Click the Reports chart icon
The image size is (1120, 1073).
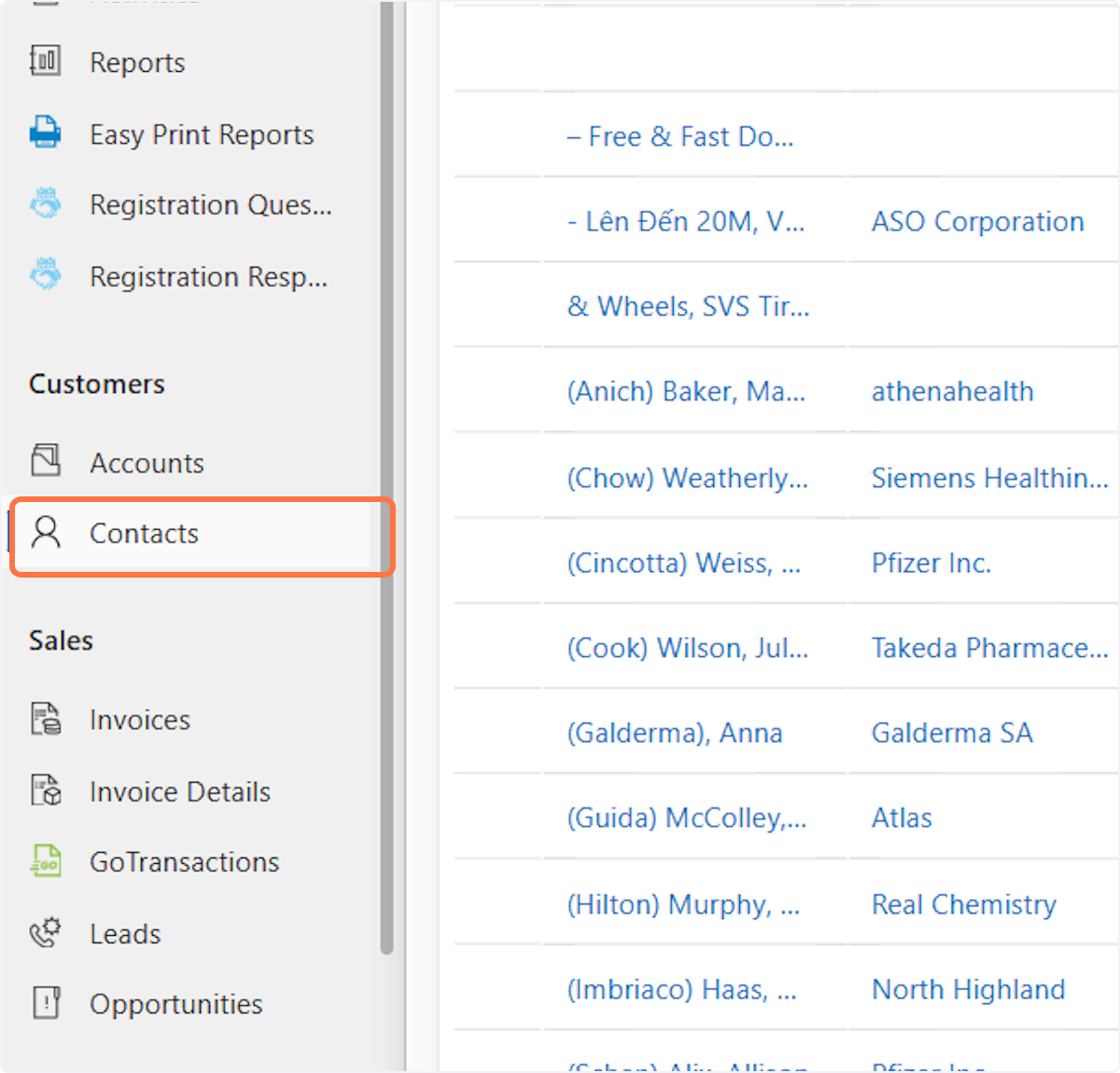[45, 61]
